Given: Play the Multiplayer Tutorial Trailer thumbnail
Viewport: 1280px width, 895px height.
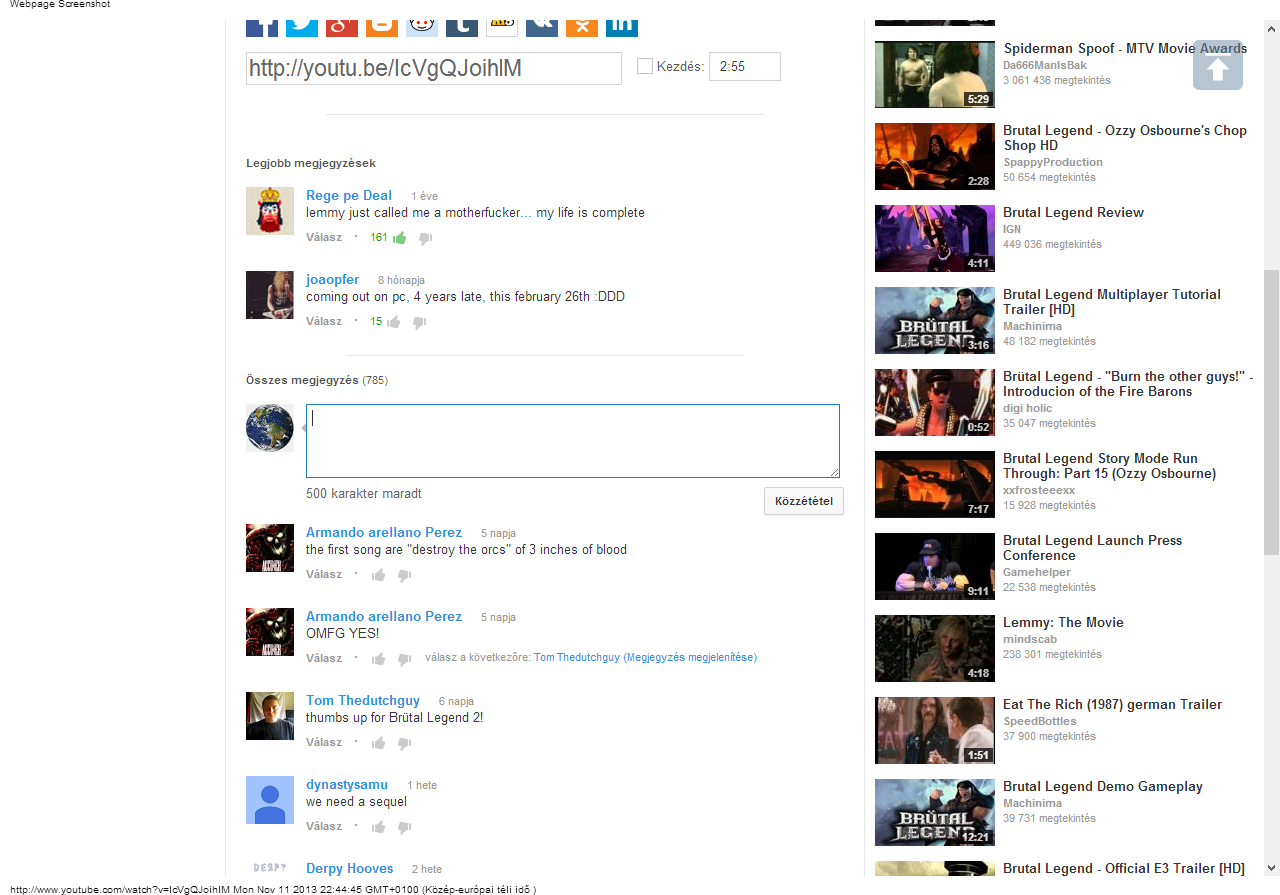Looking at the screenshot, I should [935, 320].
